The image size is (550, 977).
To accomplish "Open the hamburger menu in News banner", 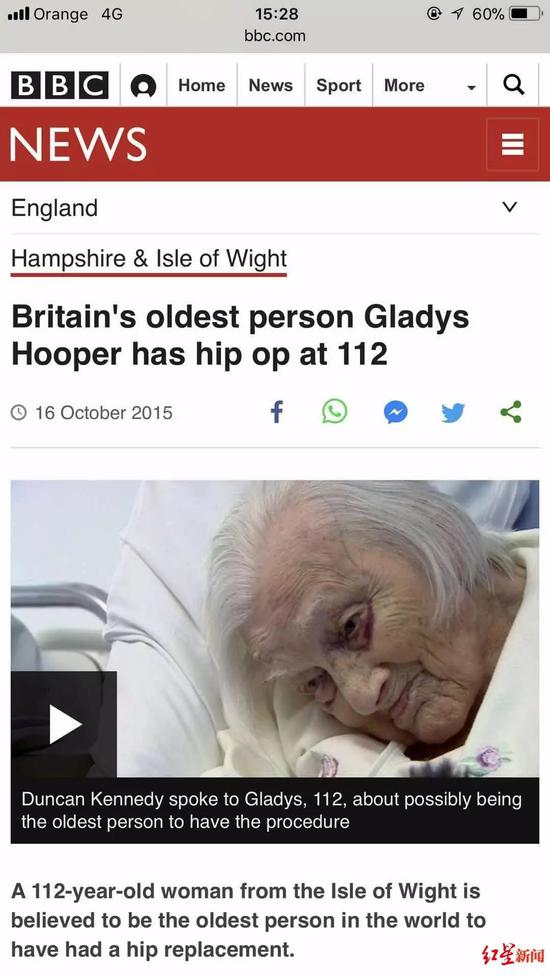I will point(513,144).
